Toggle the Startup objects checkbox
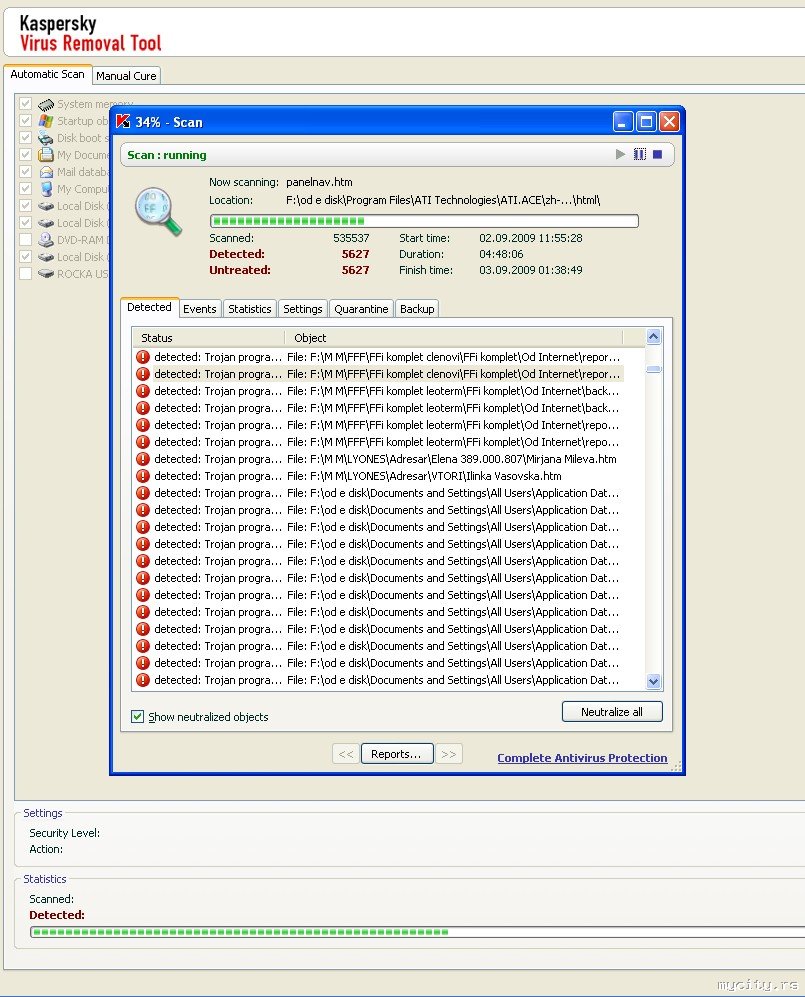This screenshot has width=805, height=997. pyautogui.click(x=25, y=121)
